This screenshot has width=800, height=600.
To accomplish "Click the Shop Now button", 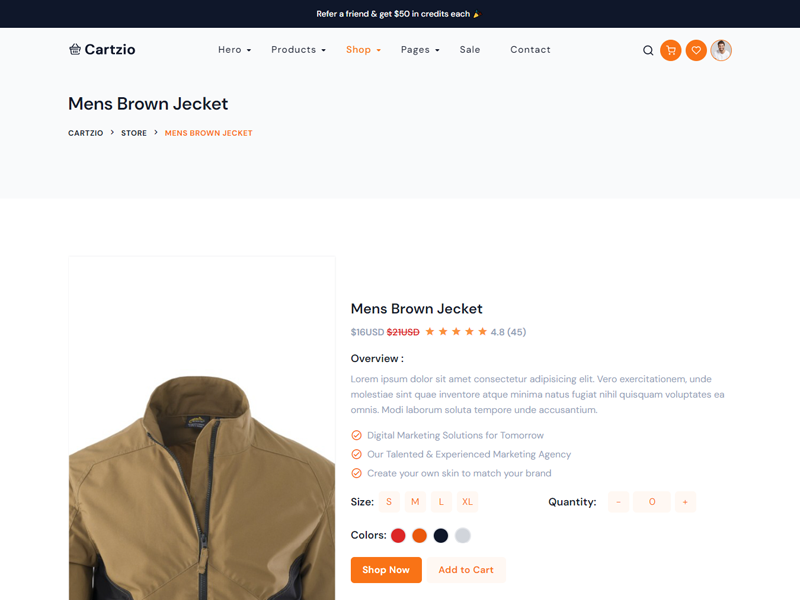I will point(386,569).
